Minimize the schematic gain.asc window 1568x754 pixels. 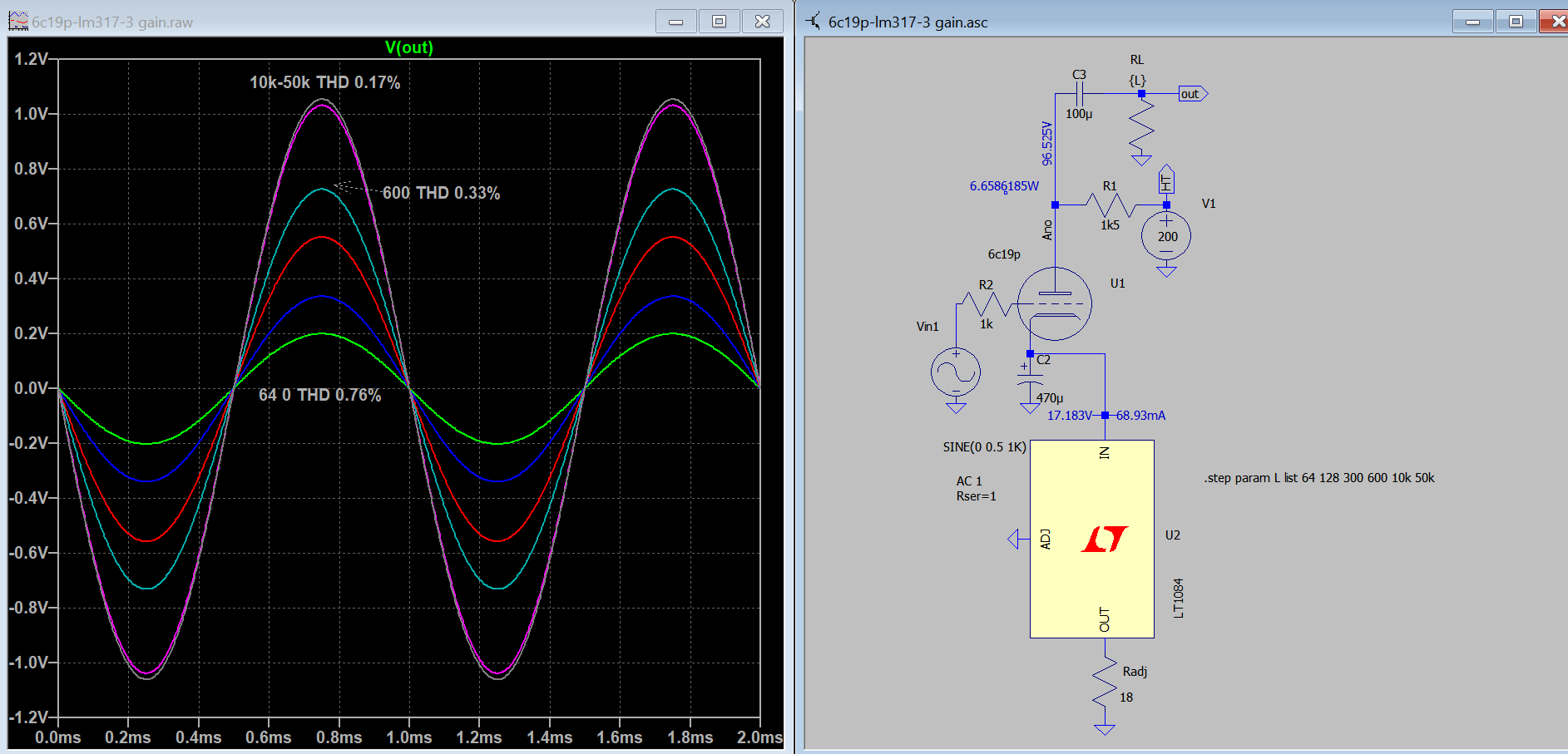pos(1473,22)
